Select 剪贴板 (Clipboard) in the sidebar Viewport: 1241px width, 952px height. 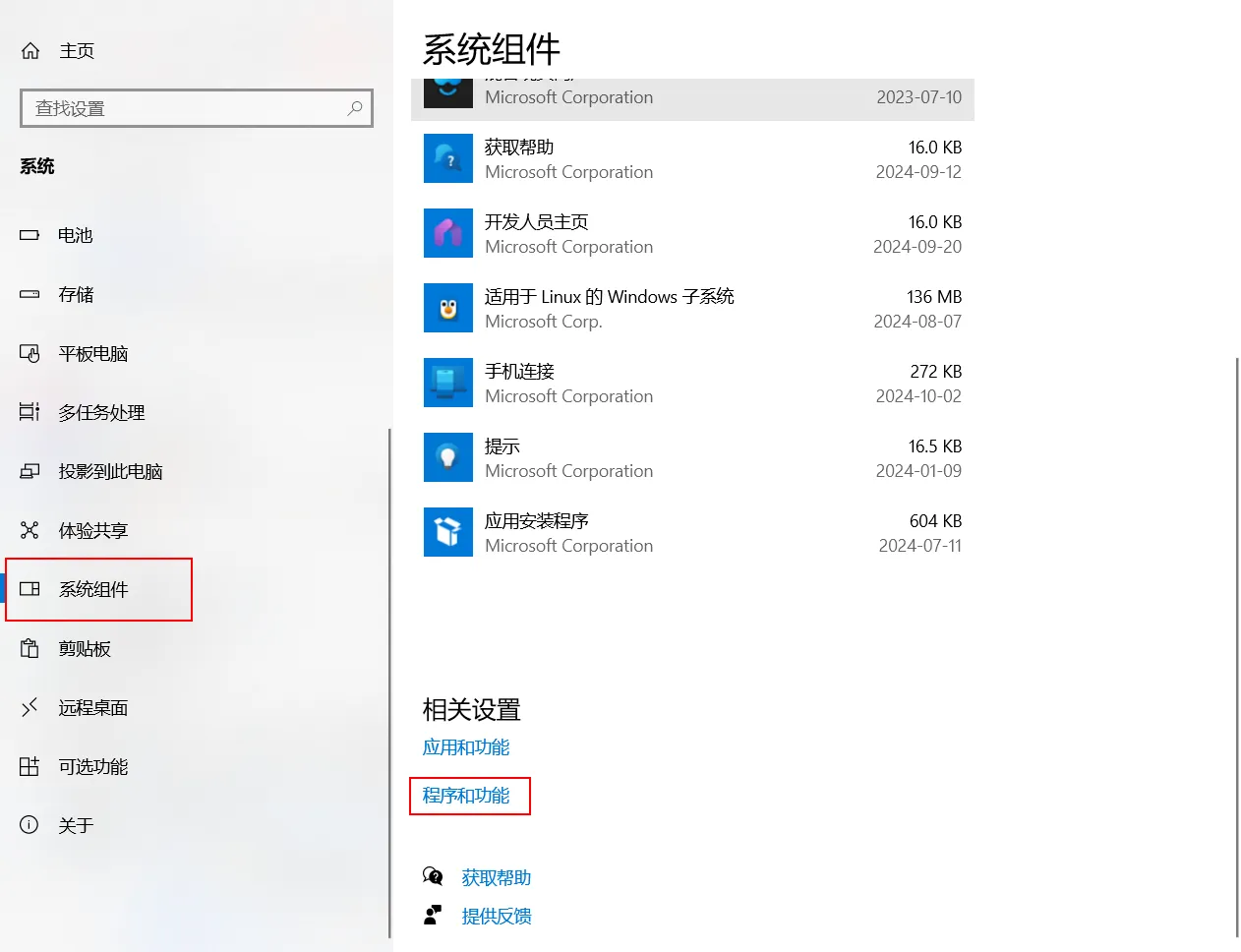(85, 649)
